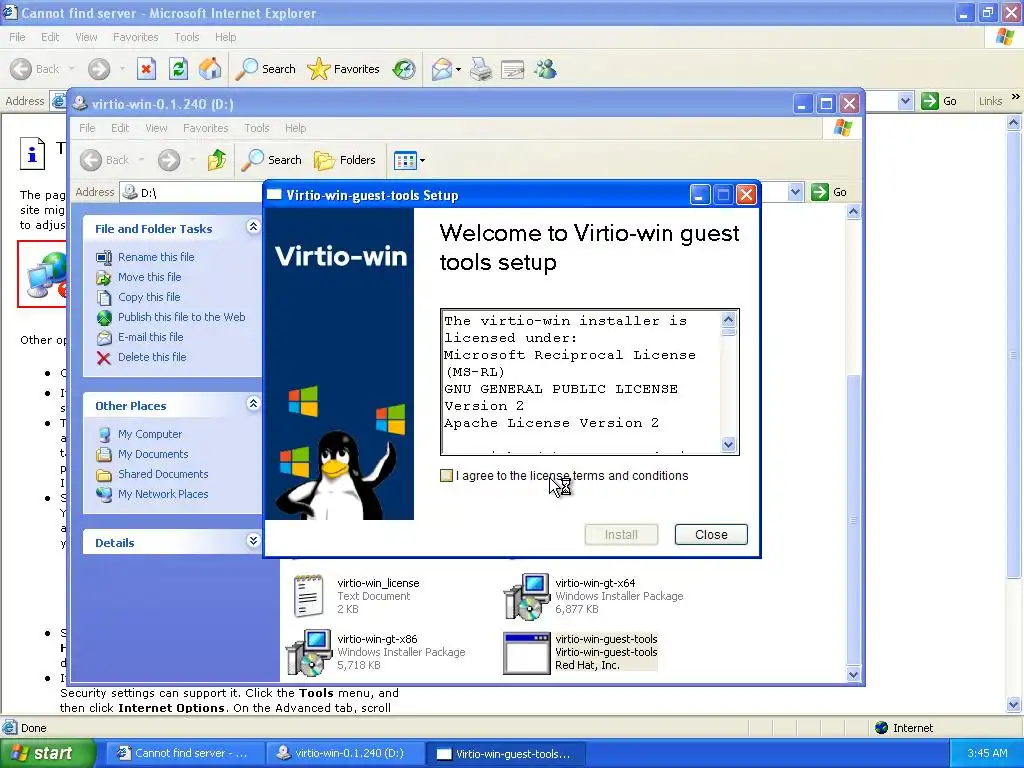The image size is (1024, 768).
Task: Select the virtio-win-gt-x86 installer icon
Action: pyautogui.click(x=309, y=652)
